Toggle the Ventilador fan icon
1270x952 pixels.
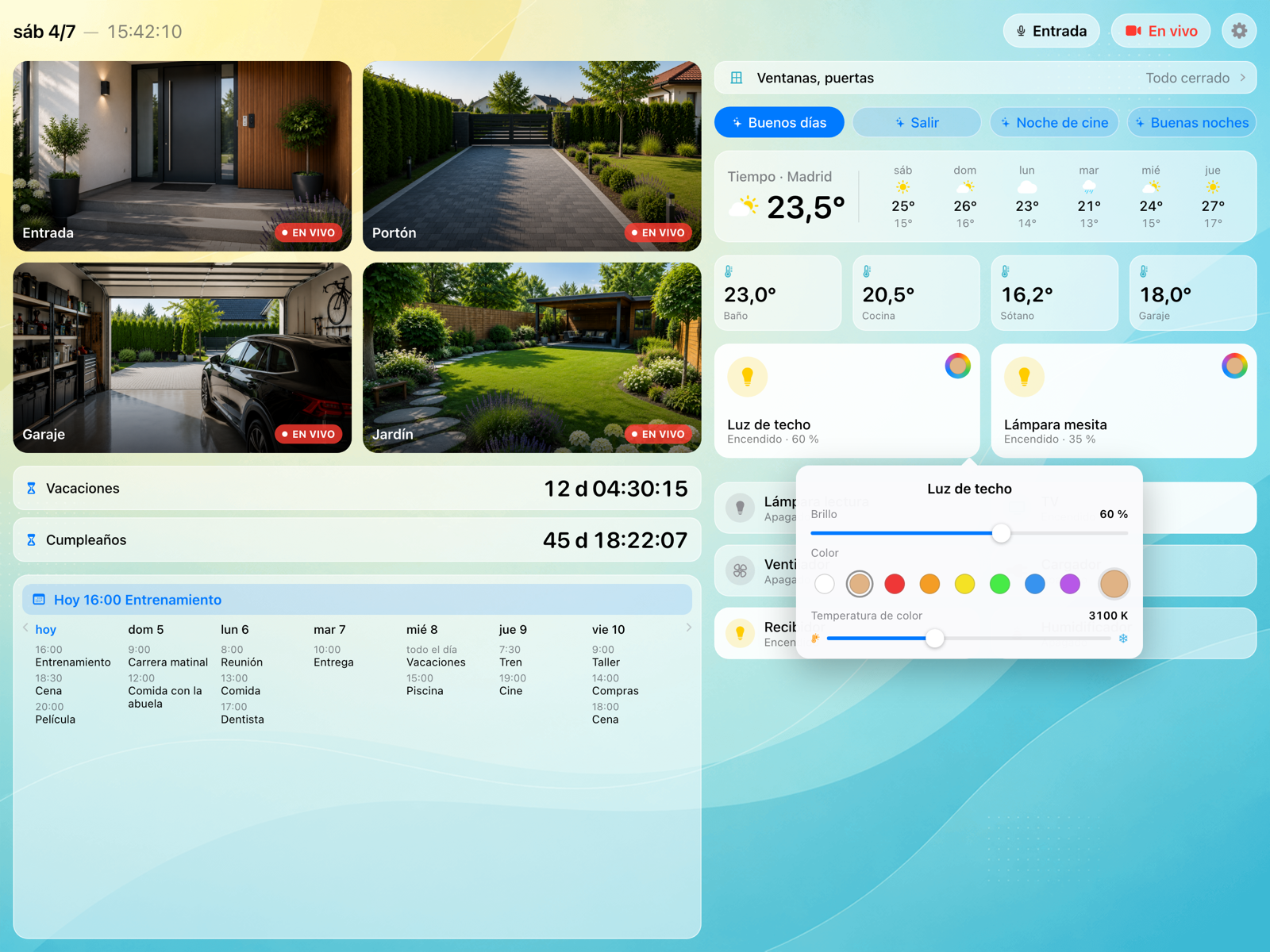tap(741, 570)
